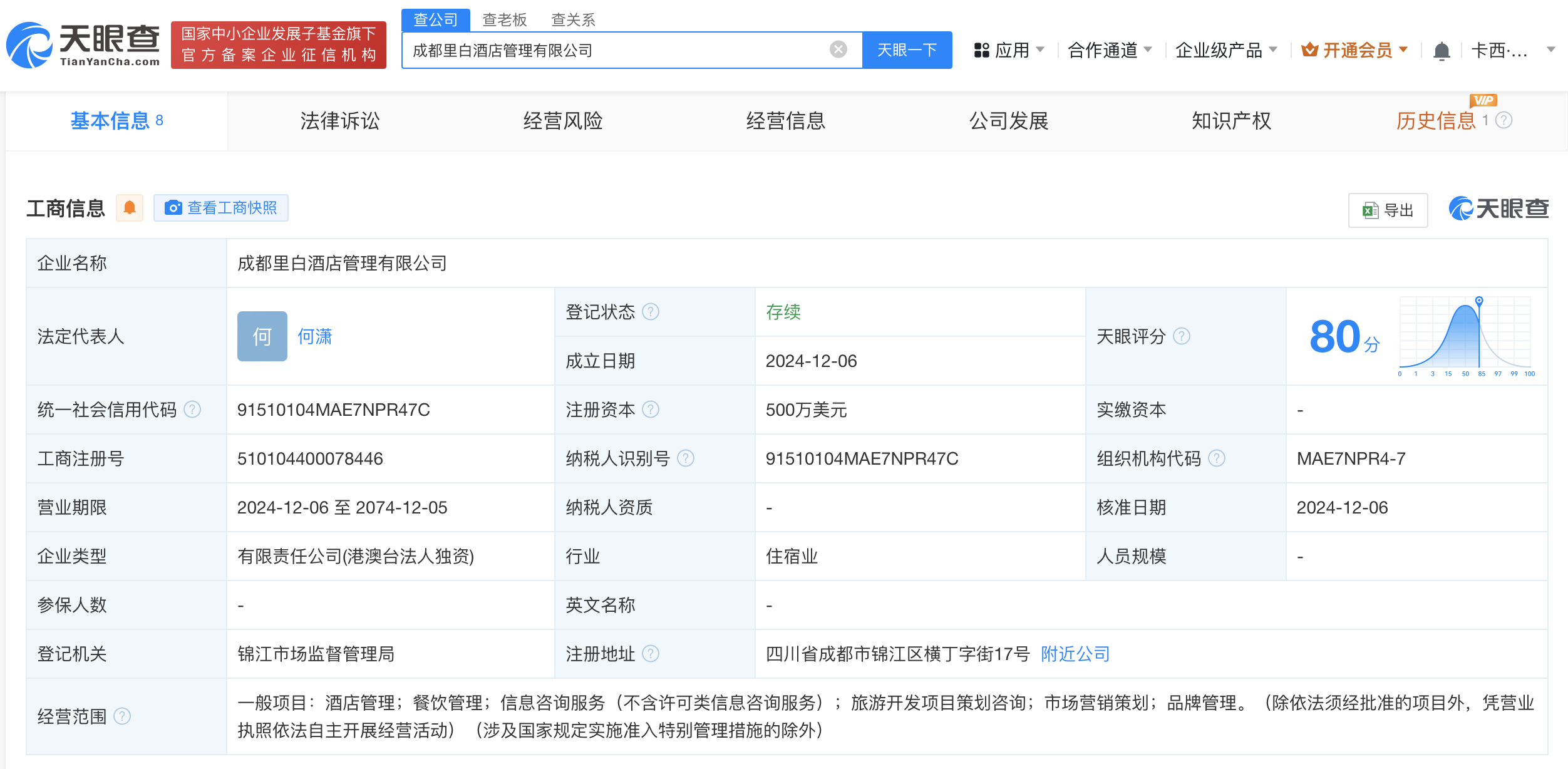This screenshot has height=769, width=1568.
Task: Click the alert bell icon next to 工商信息
Action: tap(130, 207)
